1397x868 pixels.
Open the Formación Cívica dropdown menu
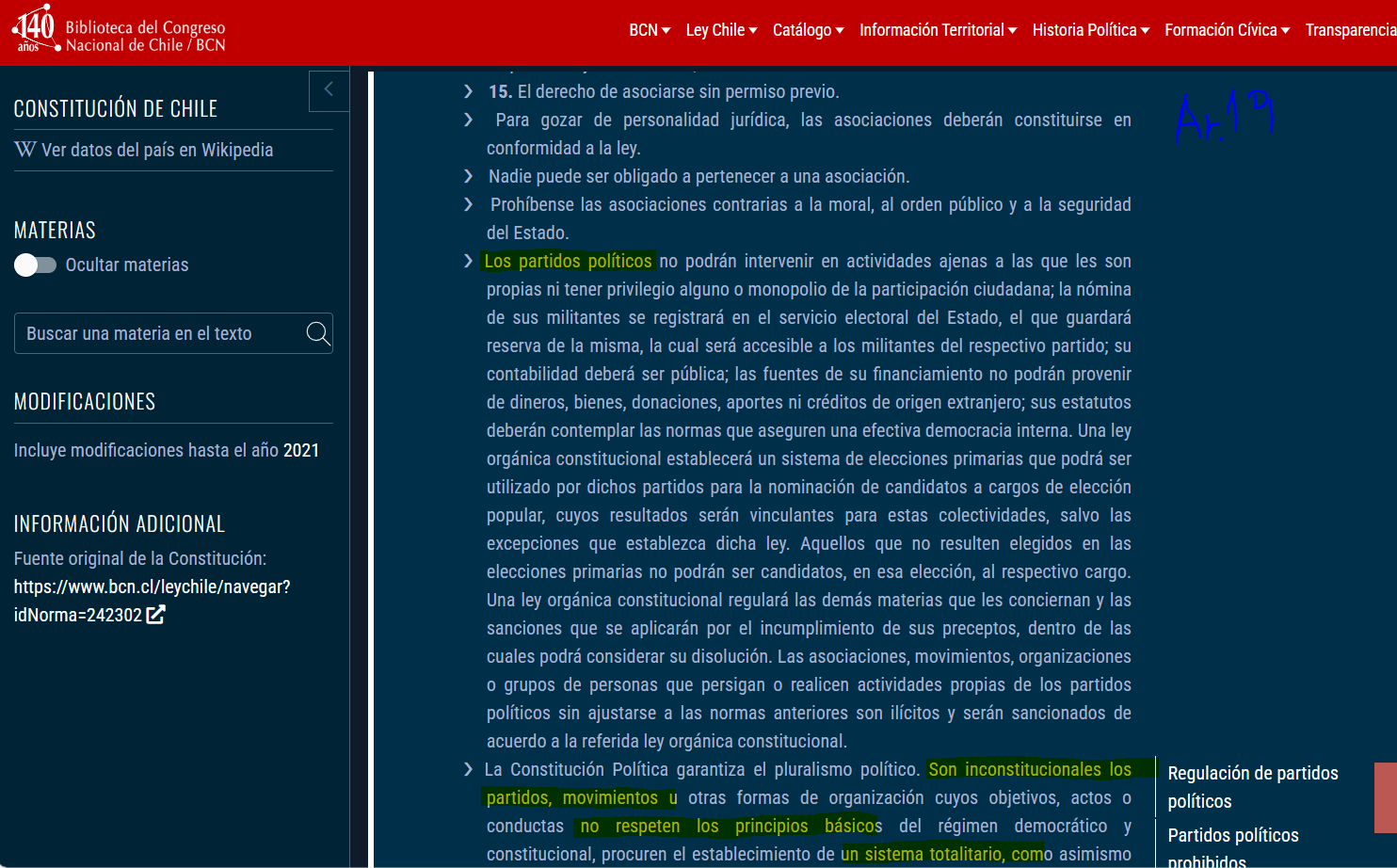[1228, 30]
